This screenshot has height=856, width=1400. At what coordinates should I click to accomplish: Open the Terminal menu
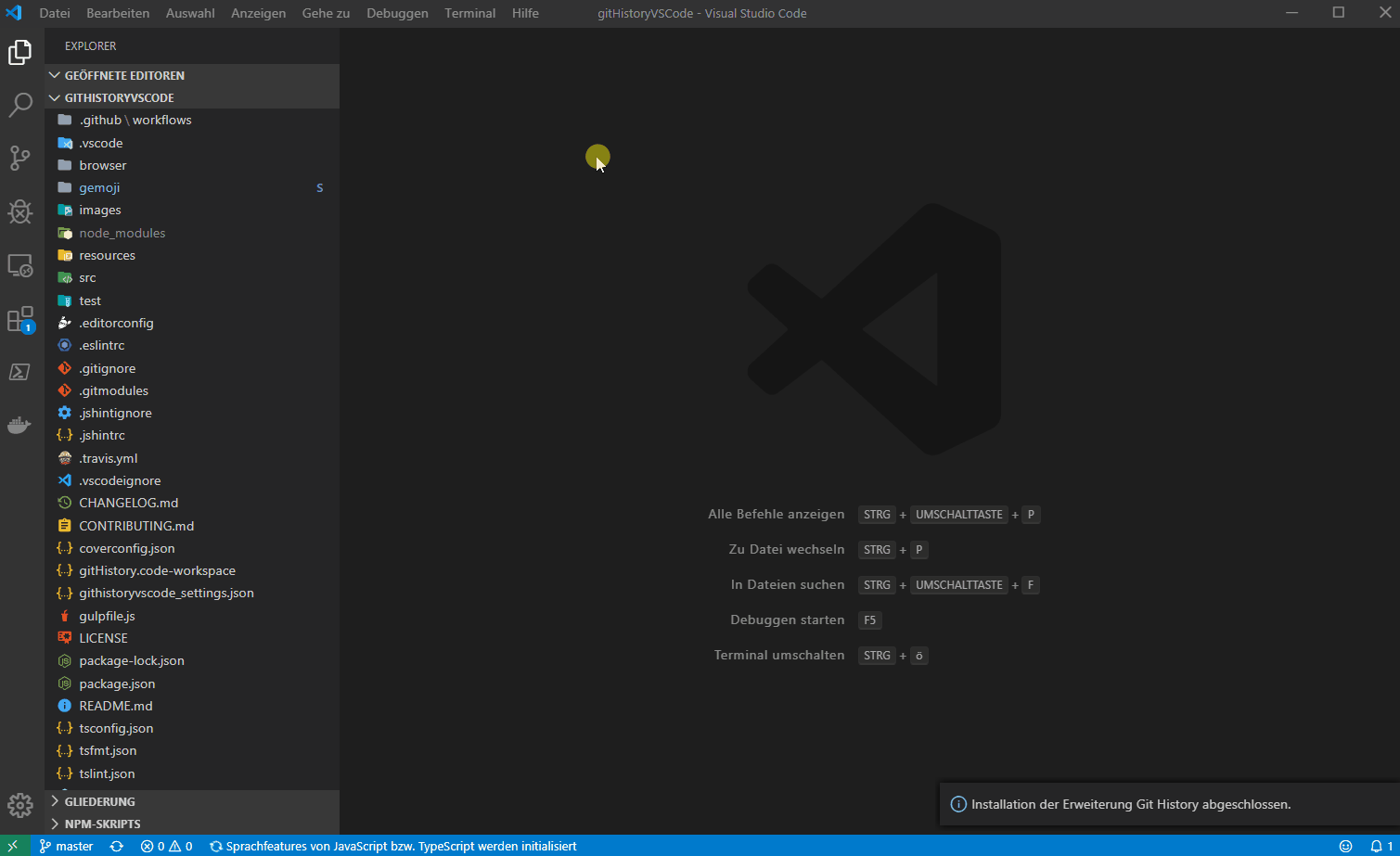[469, 13]
